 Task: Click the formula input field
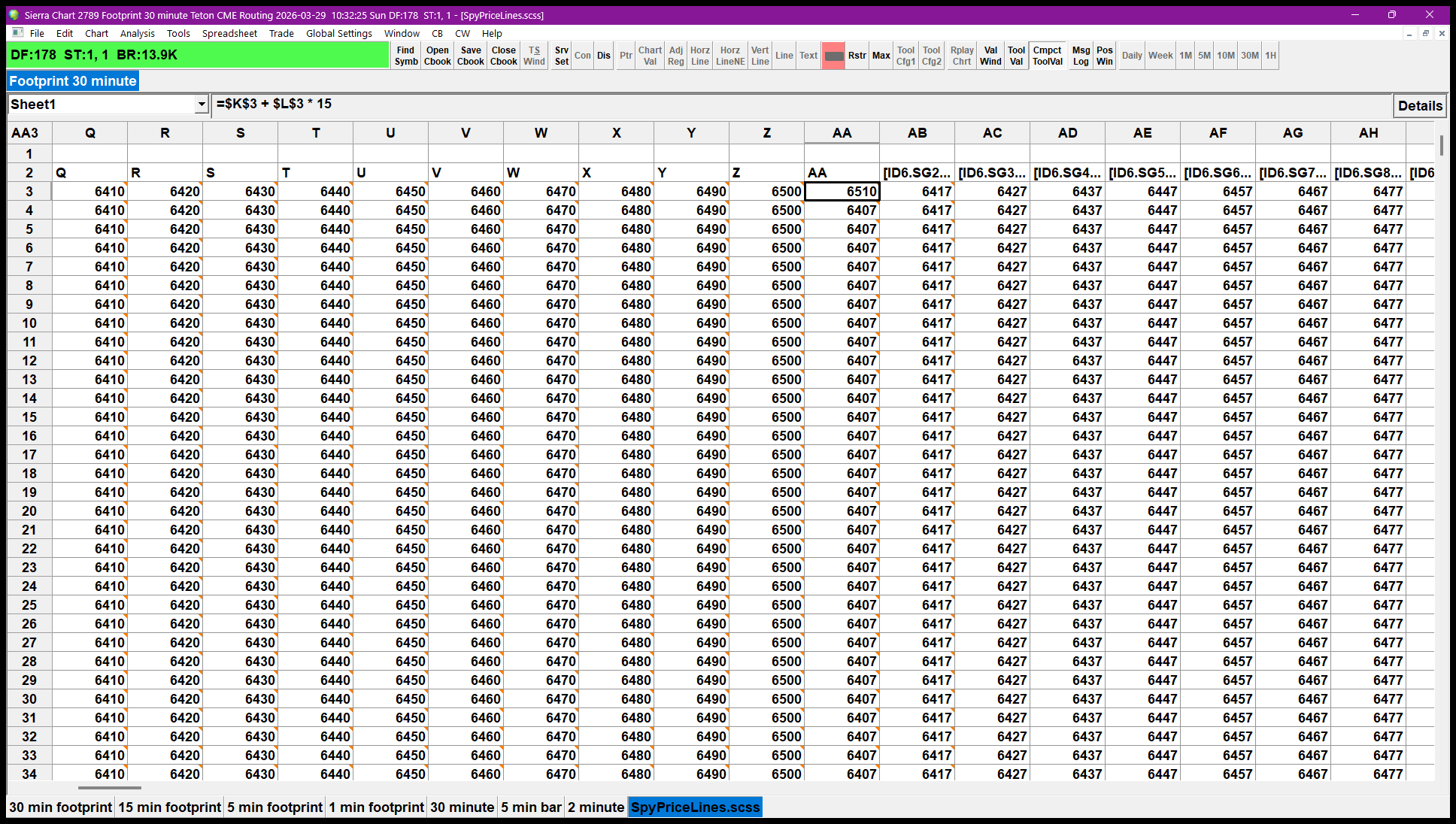797,104
